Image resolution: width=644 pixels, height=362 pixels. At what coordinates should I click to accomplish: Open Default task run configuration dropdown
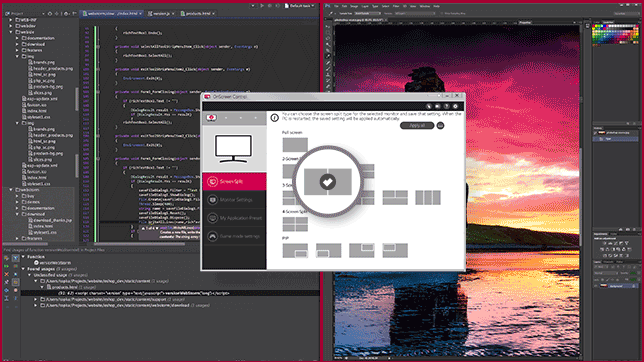[x=300, y=6]
